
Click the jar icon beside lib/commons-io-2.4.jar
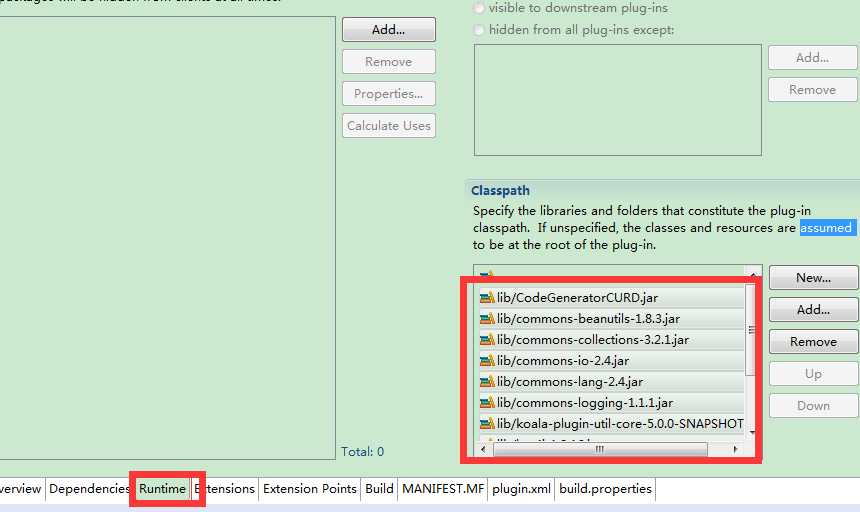(x=487, y=361)
